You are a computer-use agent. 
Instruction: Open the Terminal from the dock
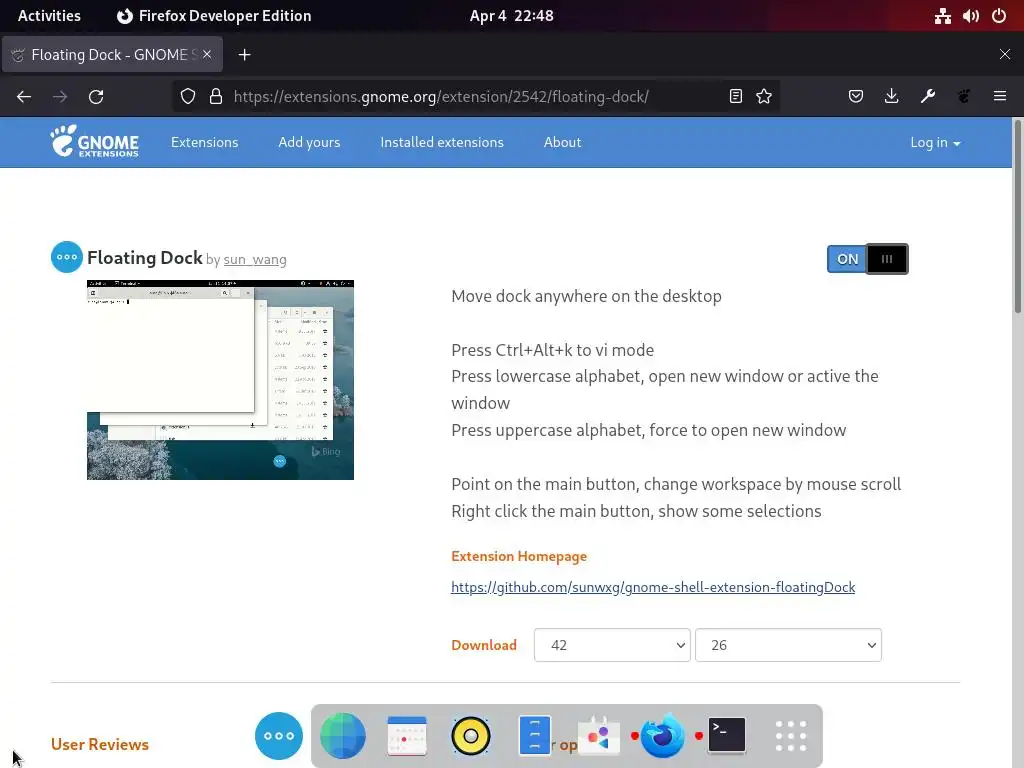(727, 736)
